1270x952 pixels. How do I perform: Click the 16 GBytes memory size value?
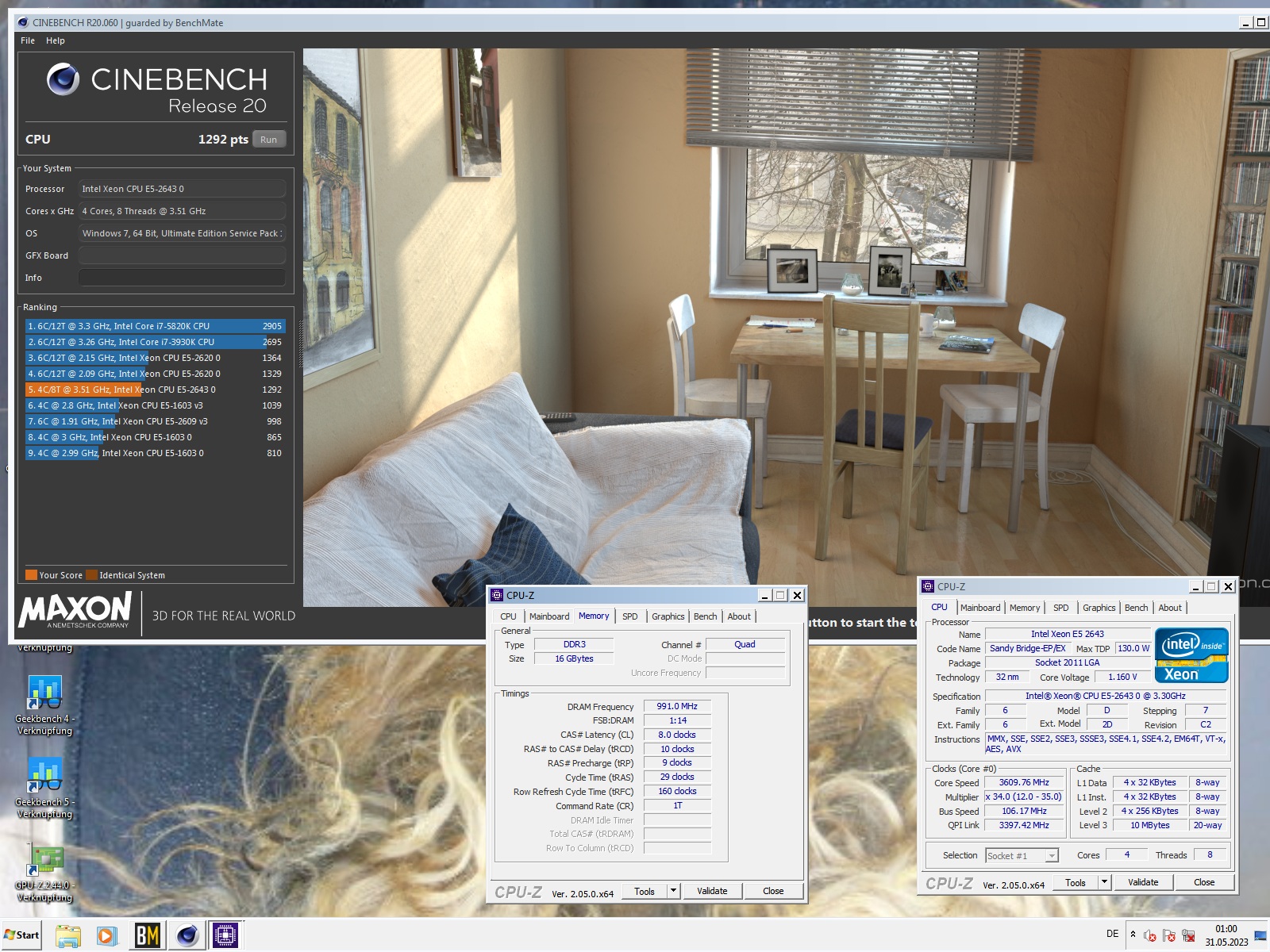point(574,659)
